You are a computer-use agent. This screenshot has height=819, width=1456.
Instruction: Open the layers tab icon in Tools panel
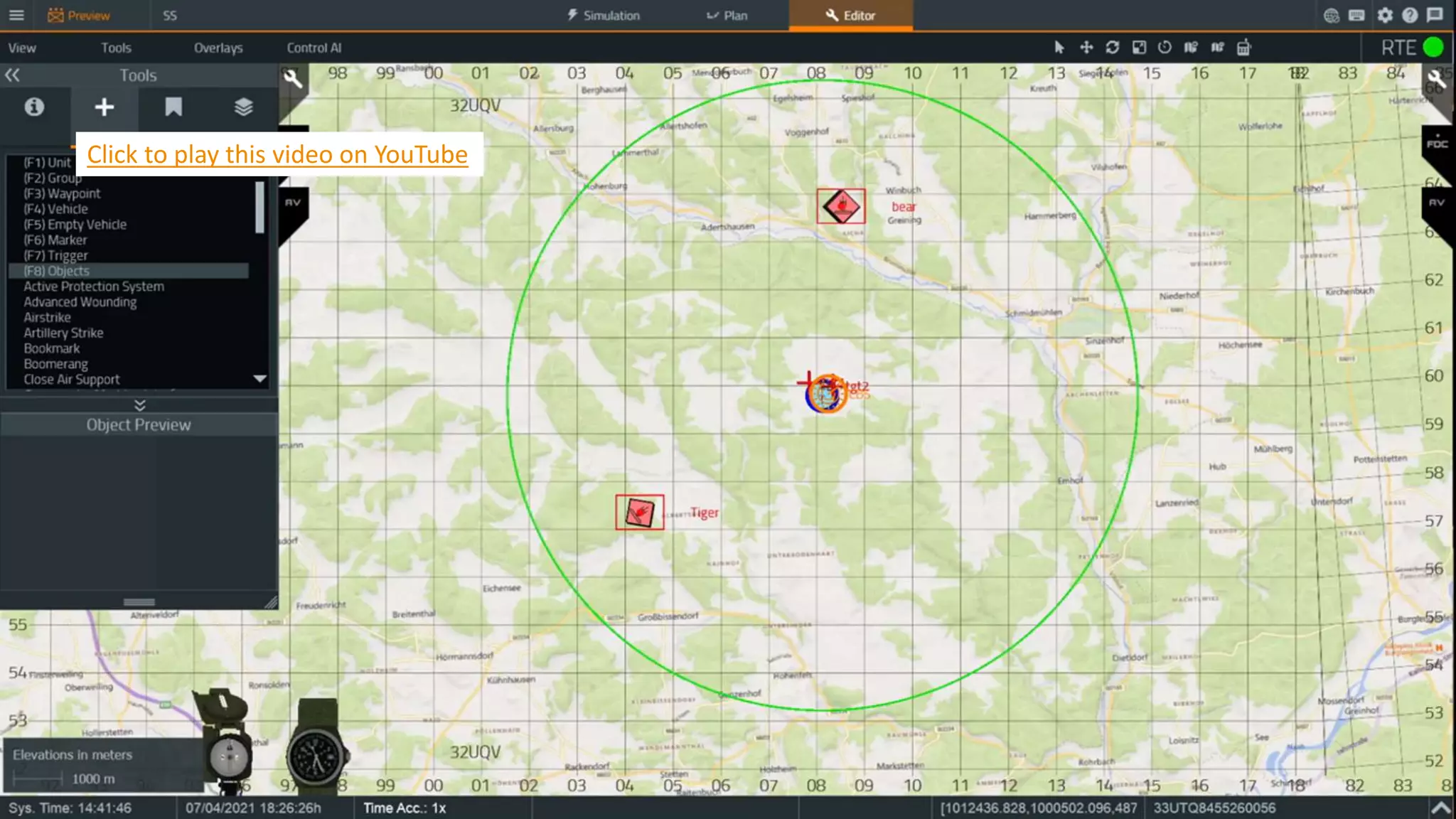(243, 107)
